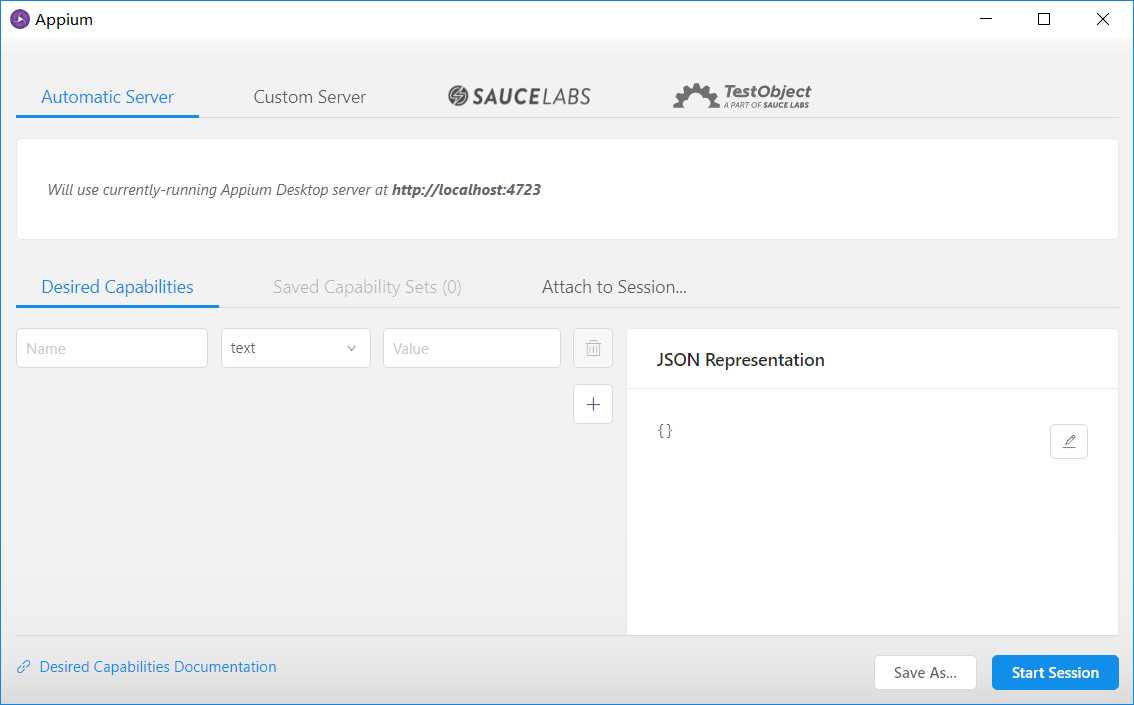
Task: Expand the capability type dropdown showing text
Action: tap(296, 348)
